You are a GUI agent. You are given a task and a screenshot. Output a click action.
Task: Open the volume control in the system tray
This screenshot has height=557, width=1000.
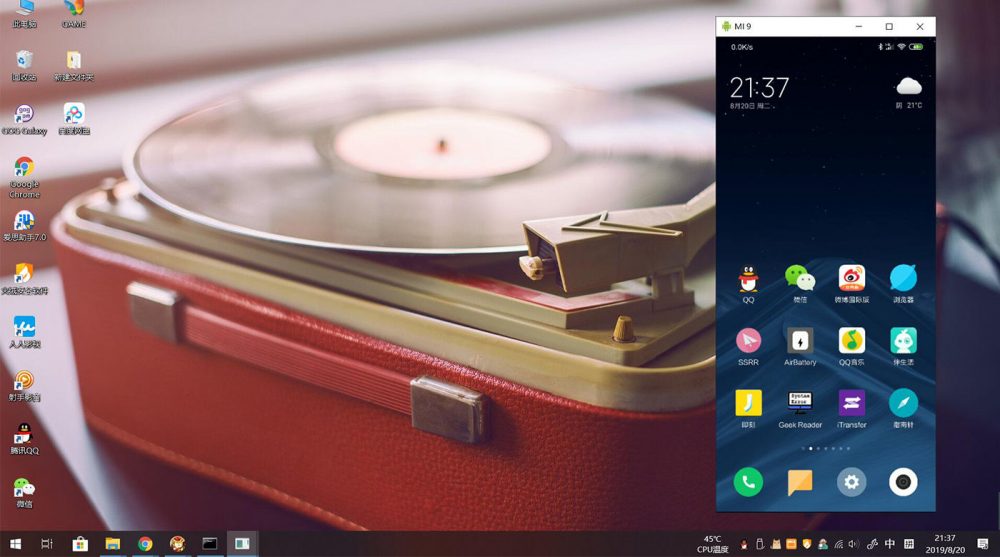(854, 544)
